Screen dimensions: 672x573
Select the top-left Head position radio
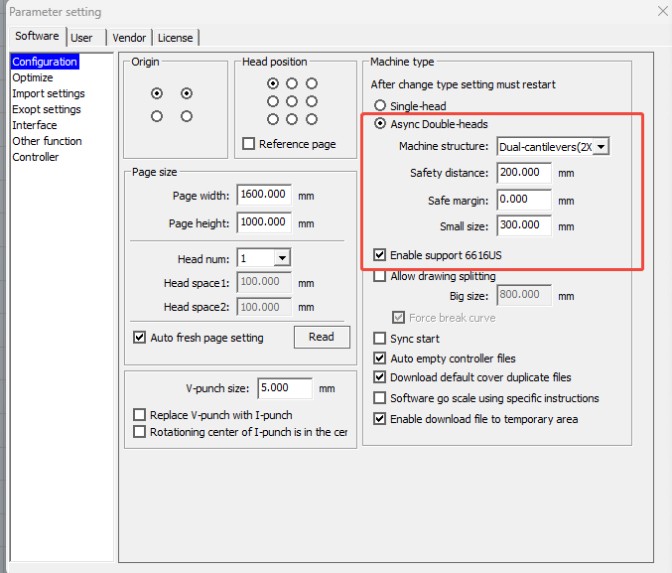[273, 83]
